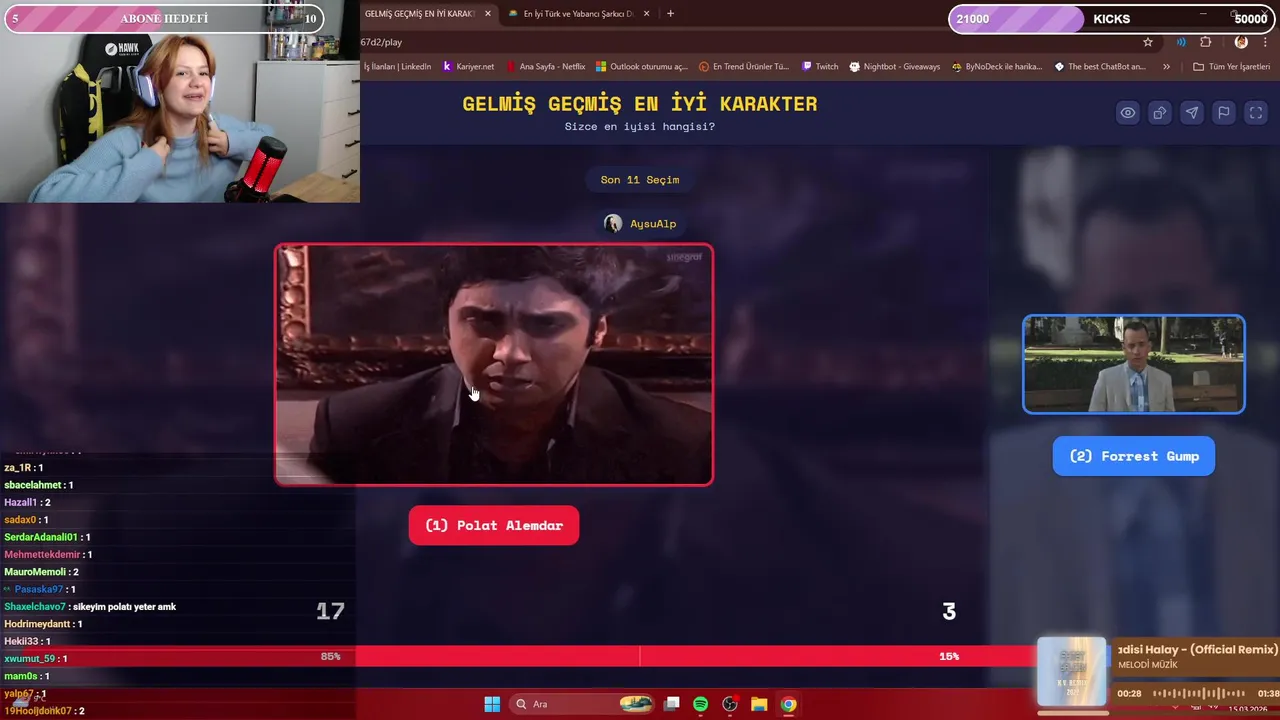Click the Hazall1 chat message

point(27,502)
